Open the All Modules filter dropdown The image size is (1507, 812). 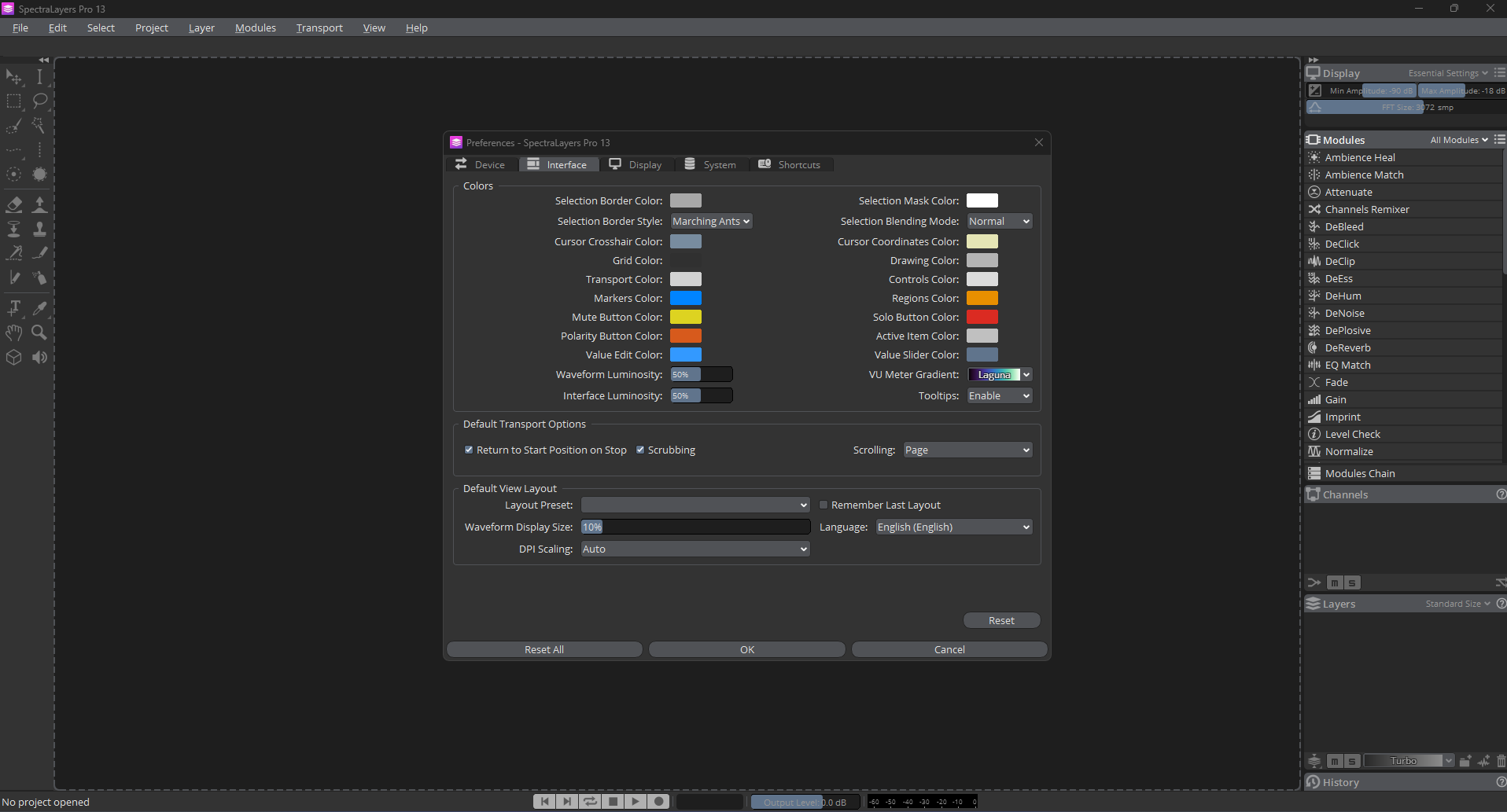click(x=1459, y=140)
